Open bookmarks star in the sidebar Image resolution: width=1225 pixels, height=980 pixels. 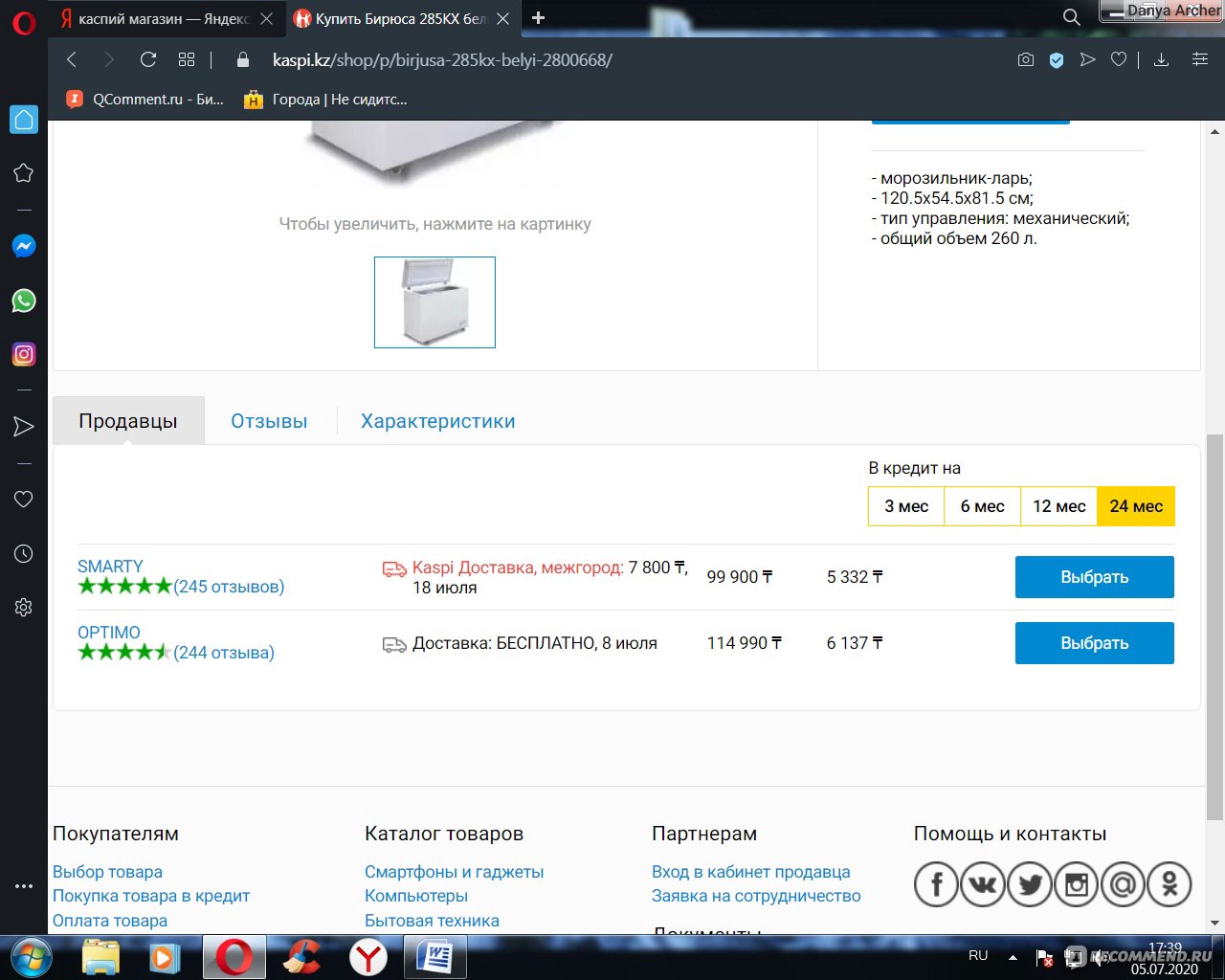click(x=24, y=173)
